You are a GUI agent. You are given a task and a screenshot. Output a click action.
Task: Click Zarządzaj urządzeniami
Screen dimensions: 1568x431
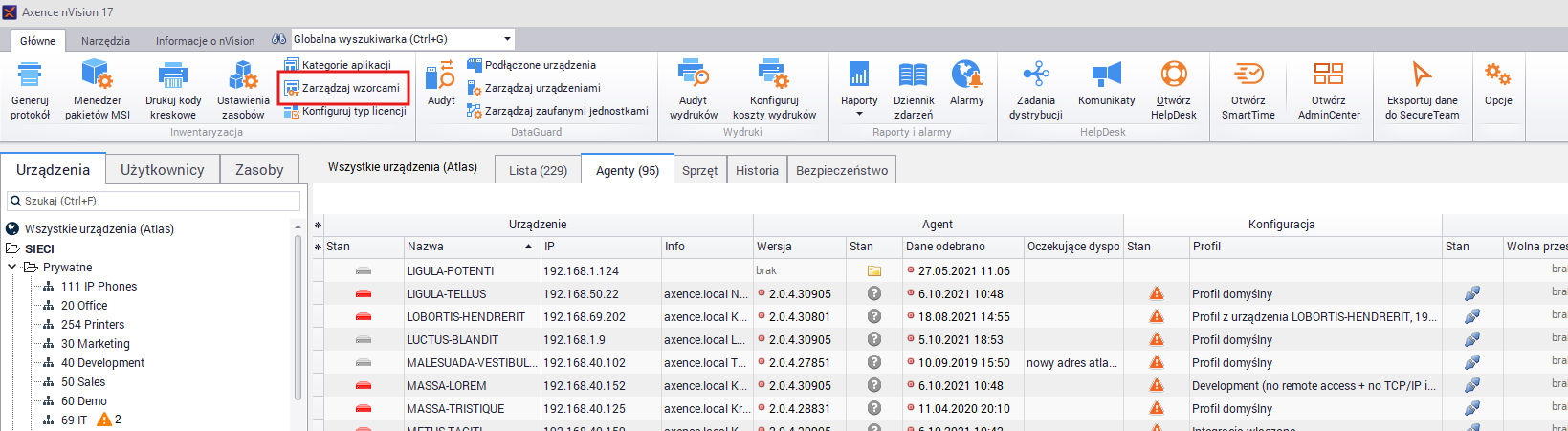pos(542,88)
